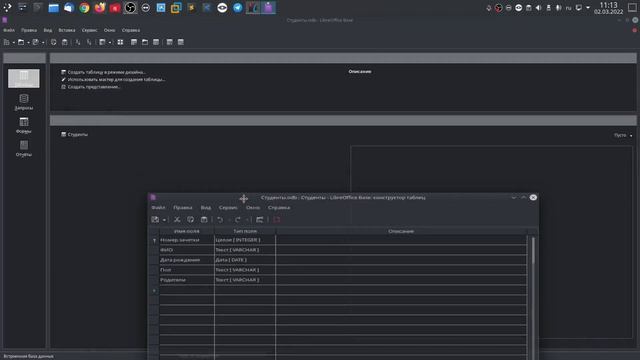Select Таблицы section in database sidebar

(x=24, y=78)
